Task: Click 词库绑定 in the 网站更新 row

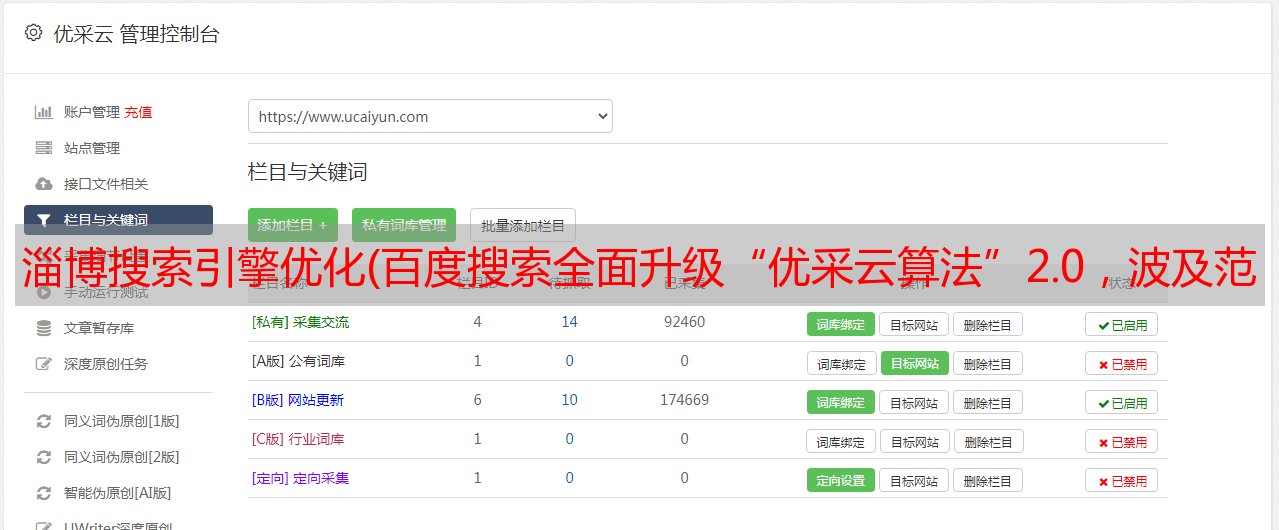Action: (x=841, y=402)
